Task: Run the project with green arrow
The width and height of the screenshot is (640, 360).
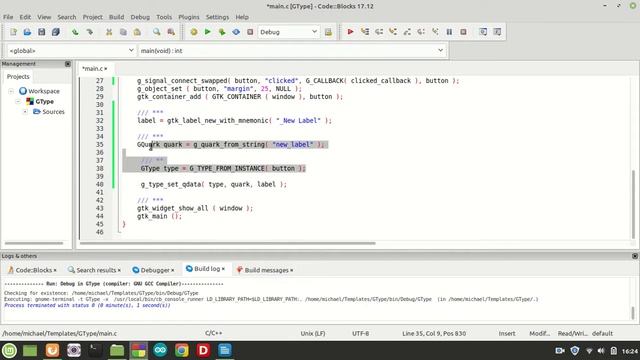Action: click(x=208, y=32)
